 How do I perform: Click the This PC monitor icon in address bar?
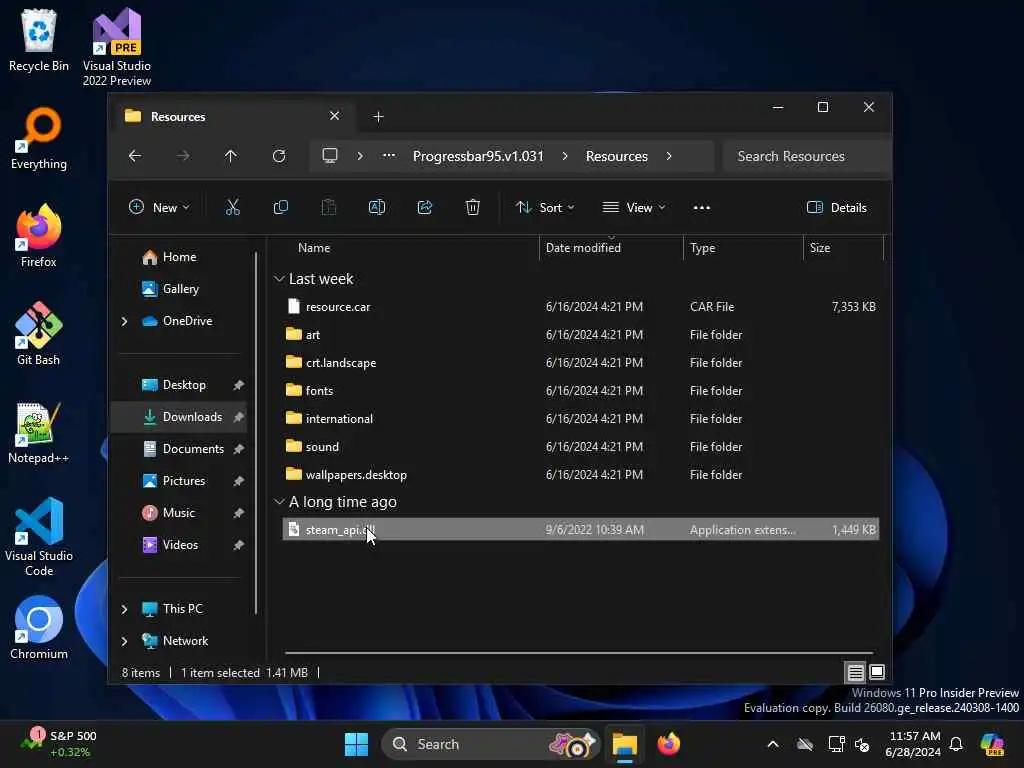click(x=330, y=156)
